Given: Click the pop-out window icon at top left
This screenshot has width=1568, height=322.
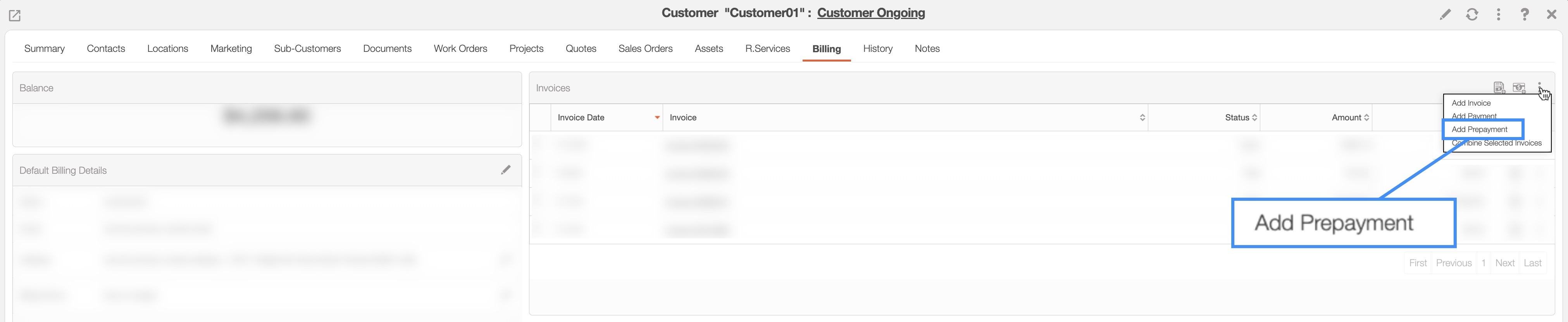Looking at the screenshot, I should [x=15, y=16].
